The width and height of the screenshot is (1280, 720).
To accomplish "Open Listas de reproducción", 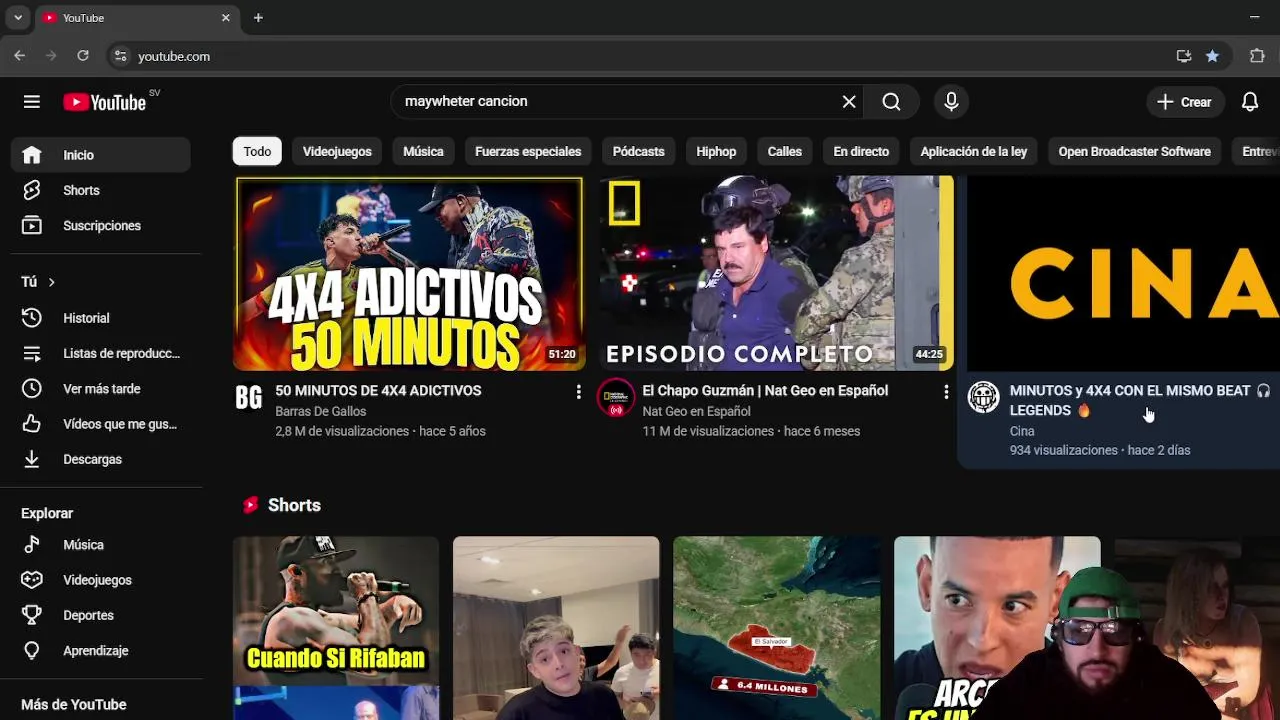I will (x=100, y=353).
